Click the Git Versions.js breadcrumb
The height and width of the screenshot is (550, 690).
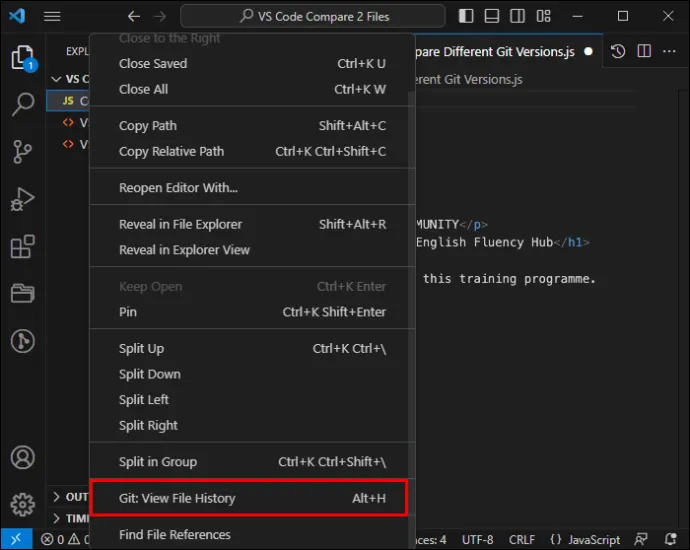pos(469,80)
